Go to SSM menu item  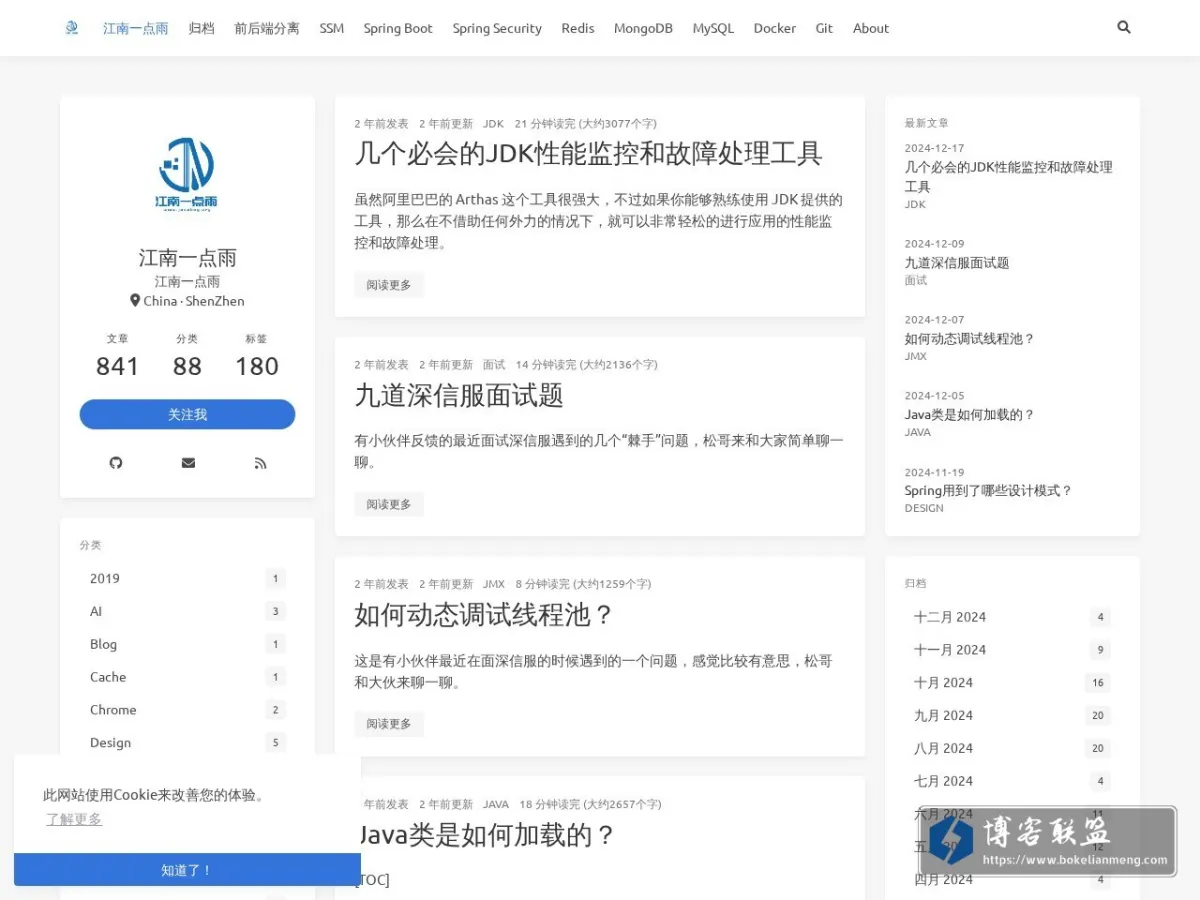point(332,28)
